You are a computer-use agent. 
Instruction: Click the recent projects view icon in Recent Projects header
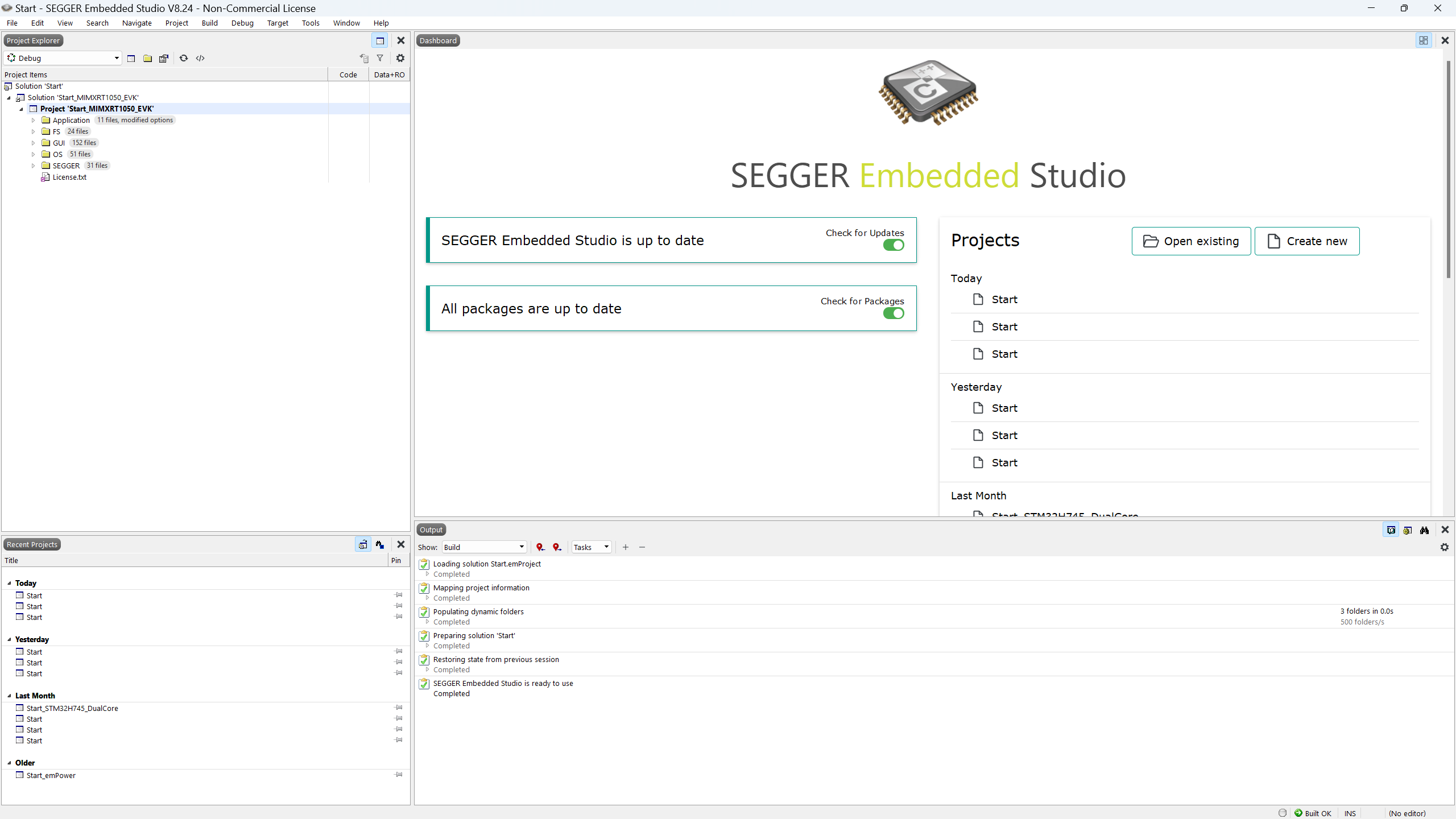[x=363, y=544]
